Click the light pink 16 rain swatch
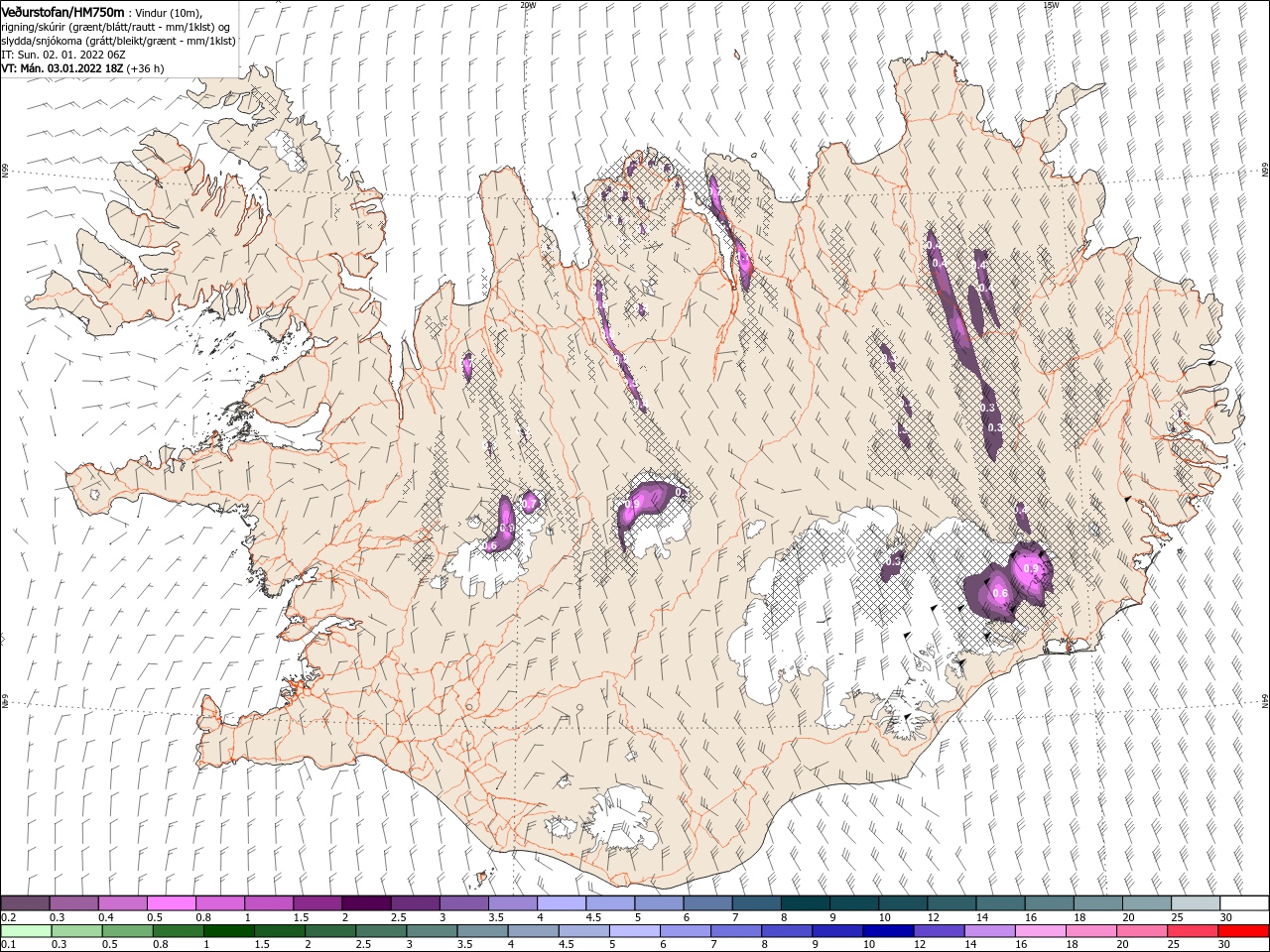Viewport: 1270px width, 952px height. (x=1040, y=931)
